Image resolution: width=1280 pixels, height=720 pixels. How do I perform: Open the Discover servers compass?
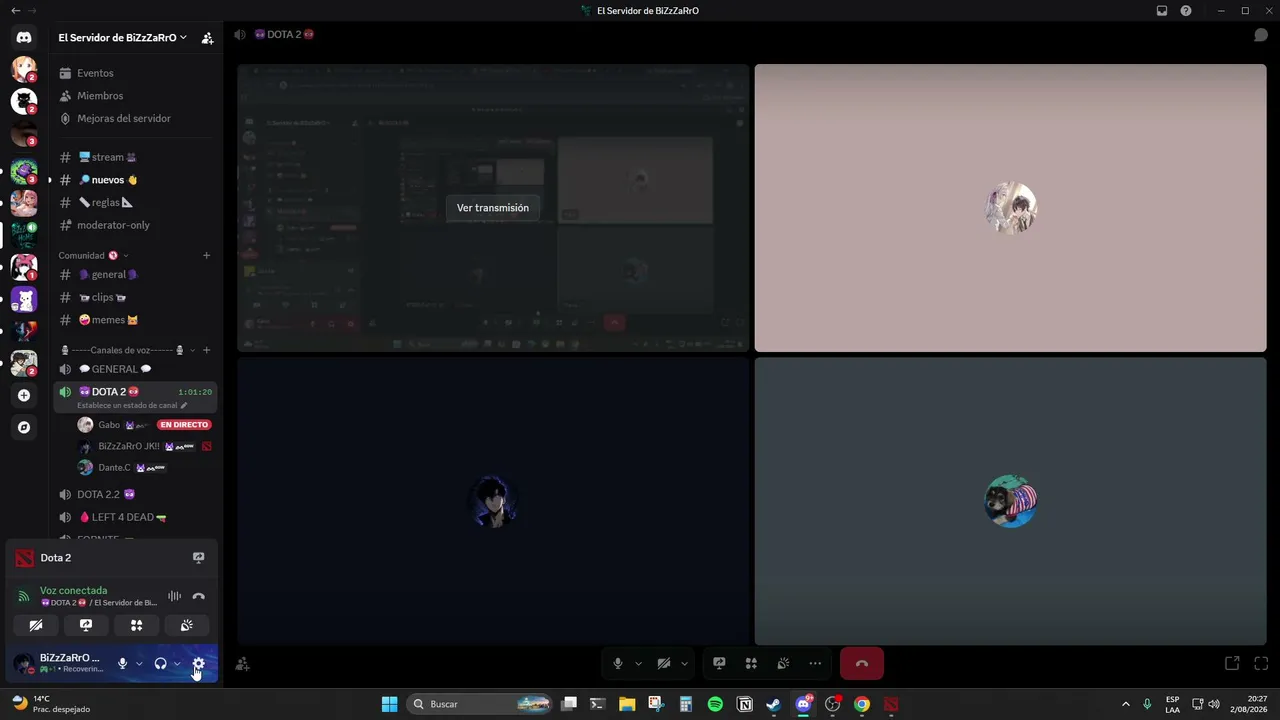[24, 427]
